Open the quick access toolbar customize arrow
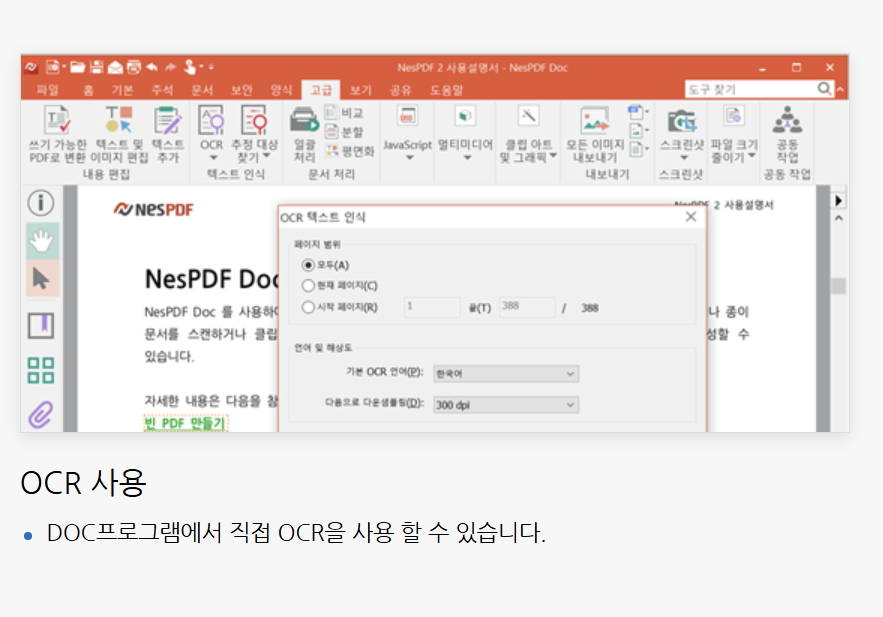This screenshot has width=883, height=617. tap(211, 68)
